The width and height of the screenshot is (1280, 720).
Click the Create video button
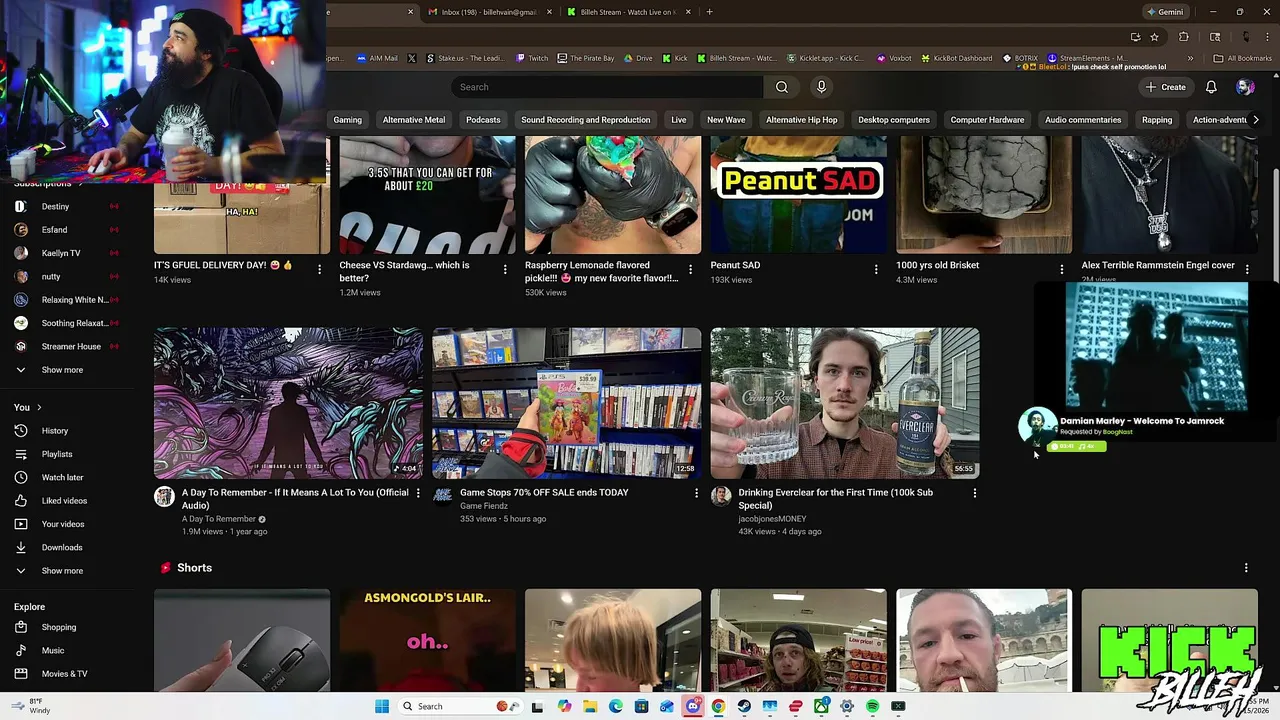1166,87
